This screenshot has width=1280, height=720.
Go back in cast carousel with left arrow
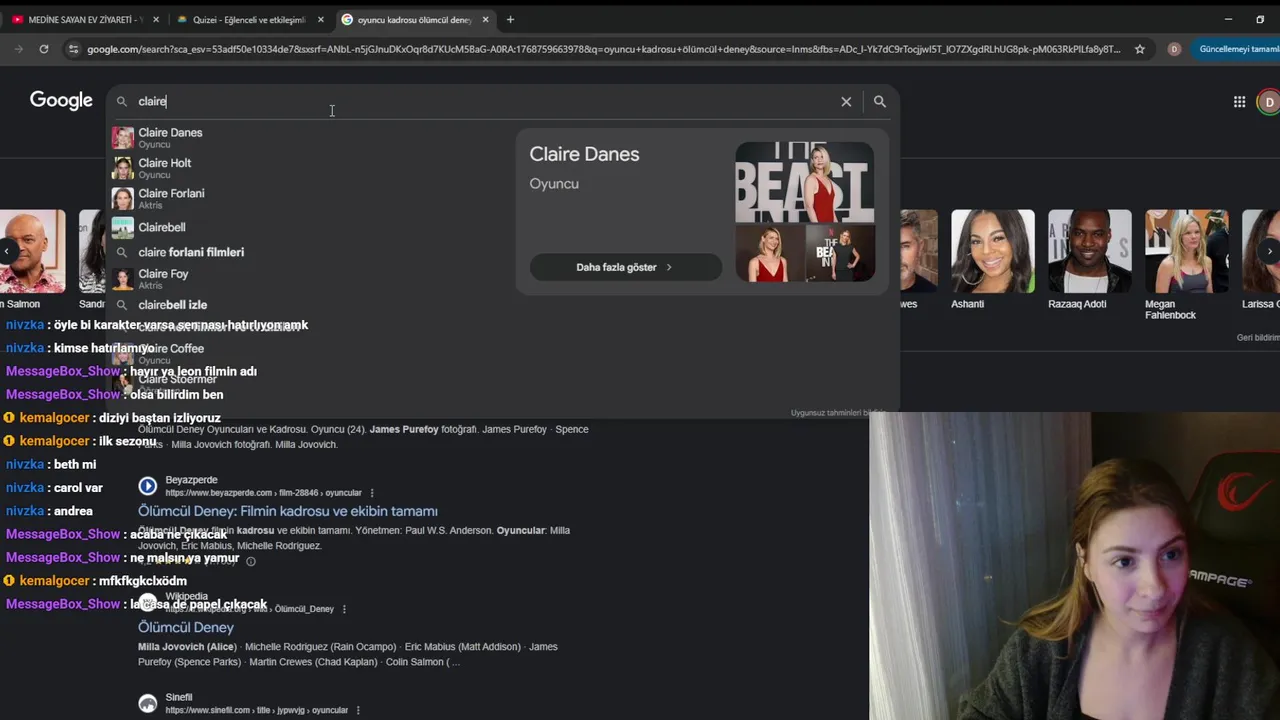point(9,251)
